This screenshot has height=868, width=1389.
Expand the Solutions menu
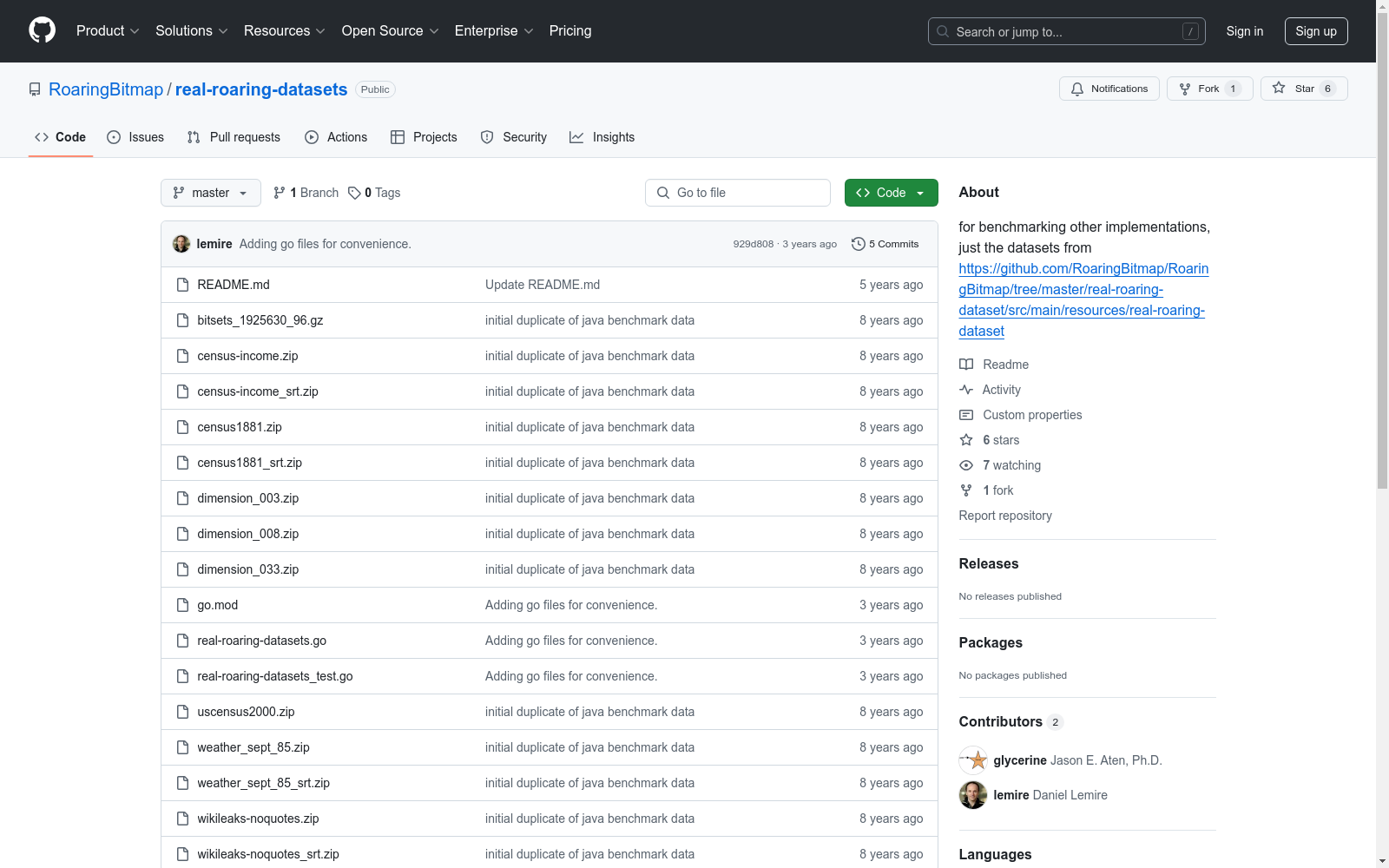(192, 31)
